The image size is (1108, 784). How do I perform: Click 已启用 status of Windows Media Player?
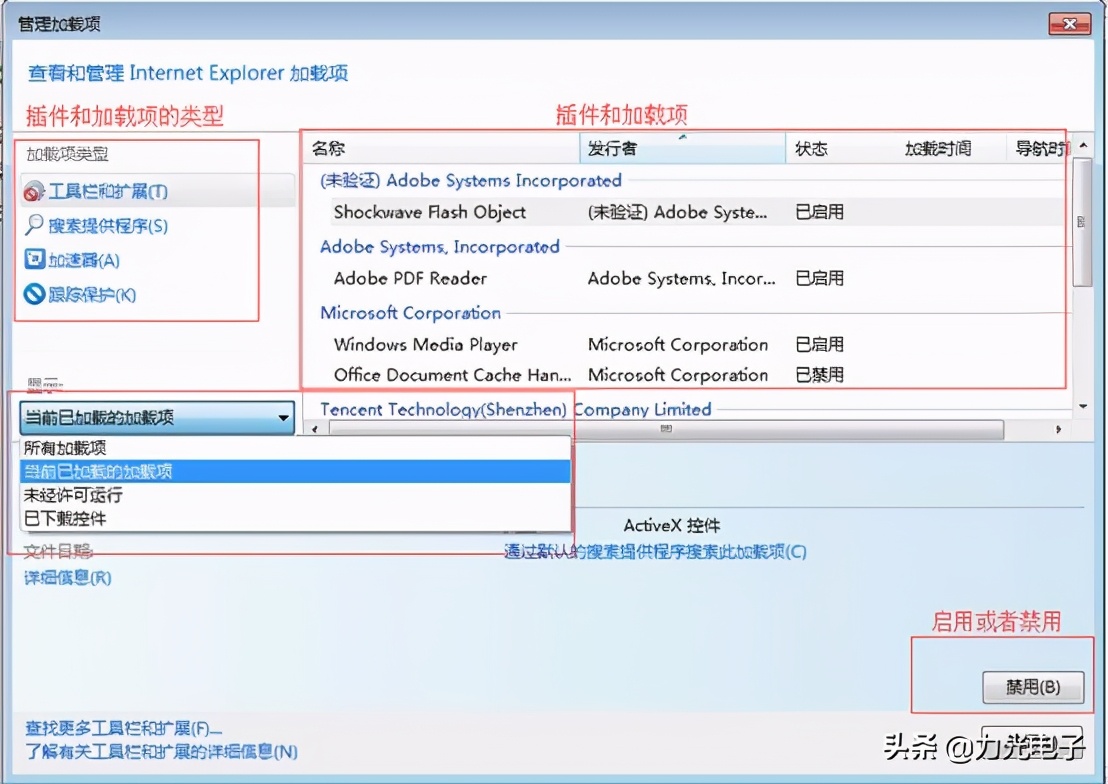coord(820,344)
